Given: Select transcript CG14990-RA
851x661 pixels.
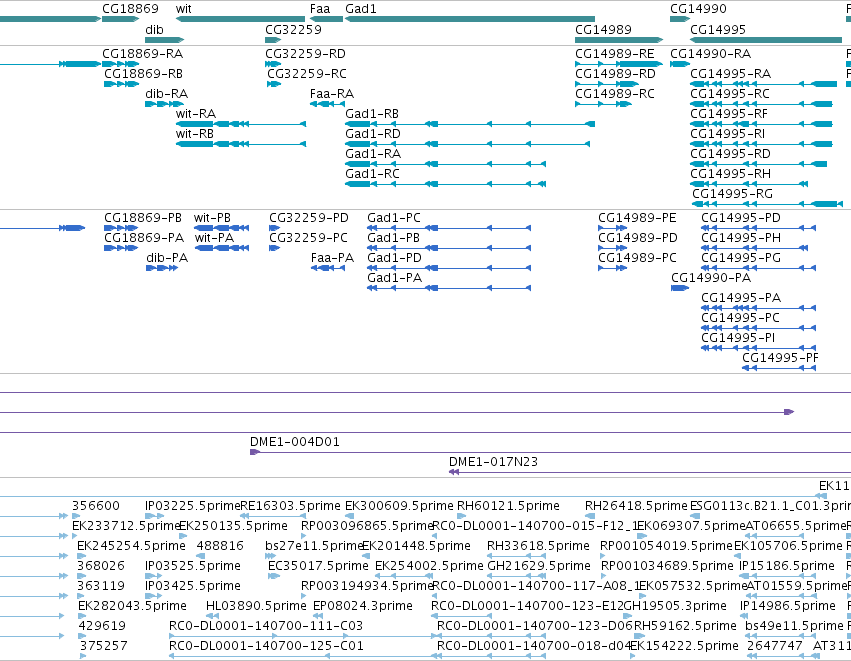Looking at the screenshot, I should click(x=710, y=54).
